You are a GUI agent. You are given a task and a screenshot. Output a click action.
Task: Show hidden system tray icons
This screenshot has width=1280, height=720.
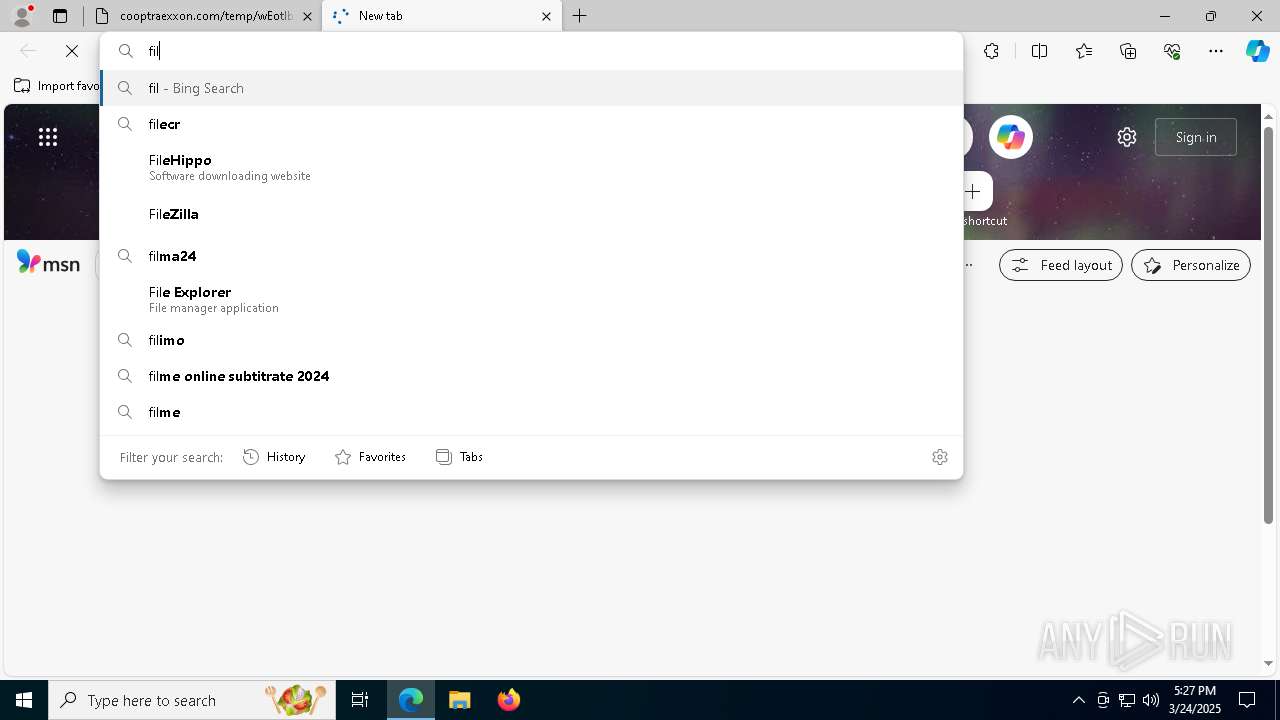(x=1079, y=700)
